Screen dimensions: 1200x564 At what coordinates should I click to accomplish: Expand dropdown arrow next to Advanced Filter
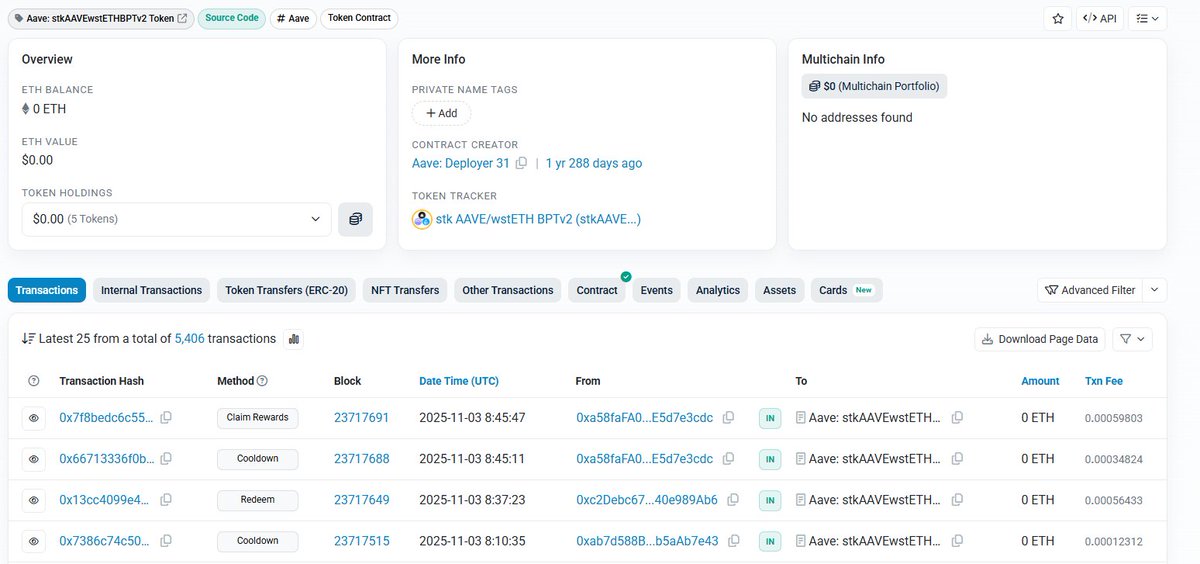click(x=1154, y=290)
